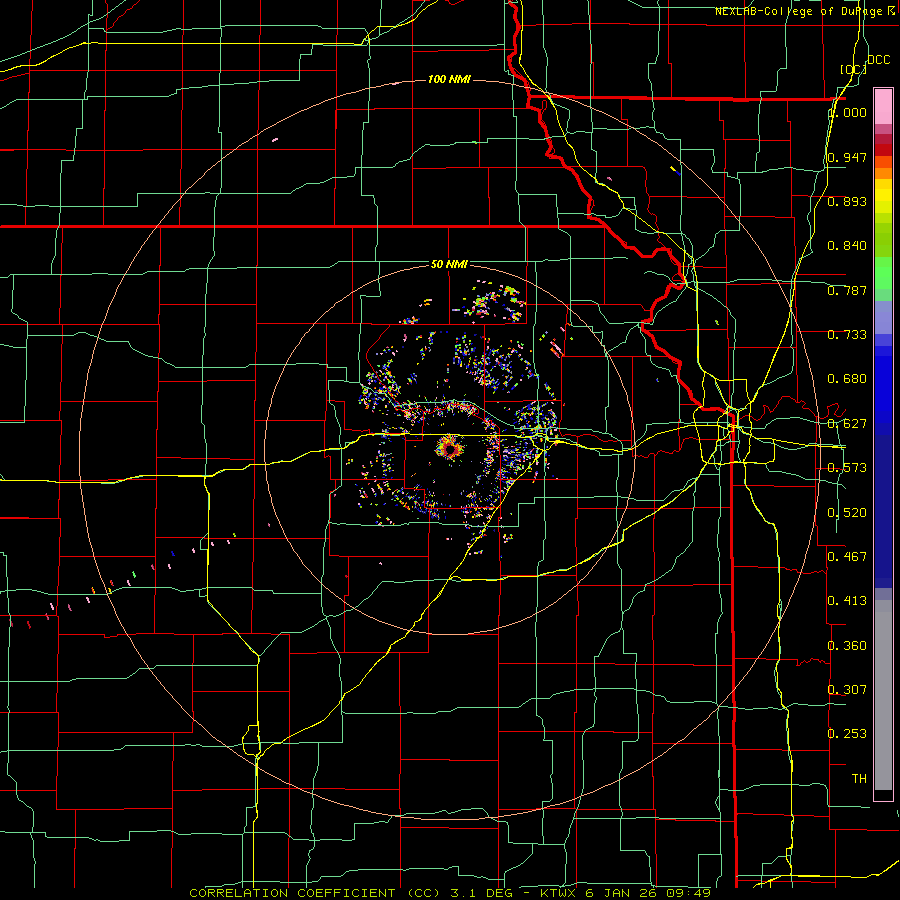
Task: Select the 0.947 legend value
Action: (x=847, y=157)
